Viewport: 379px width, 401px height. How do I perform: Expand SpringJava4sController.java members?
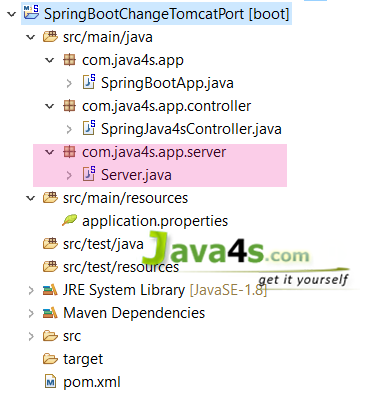pyautogui.click(x=69, y=129)
